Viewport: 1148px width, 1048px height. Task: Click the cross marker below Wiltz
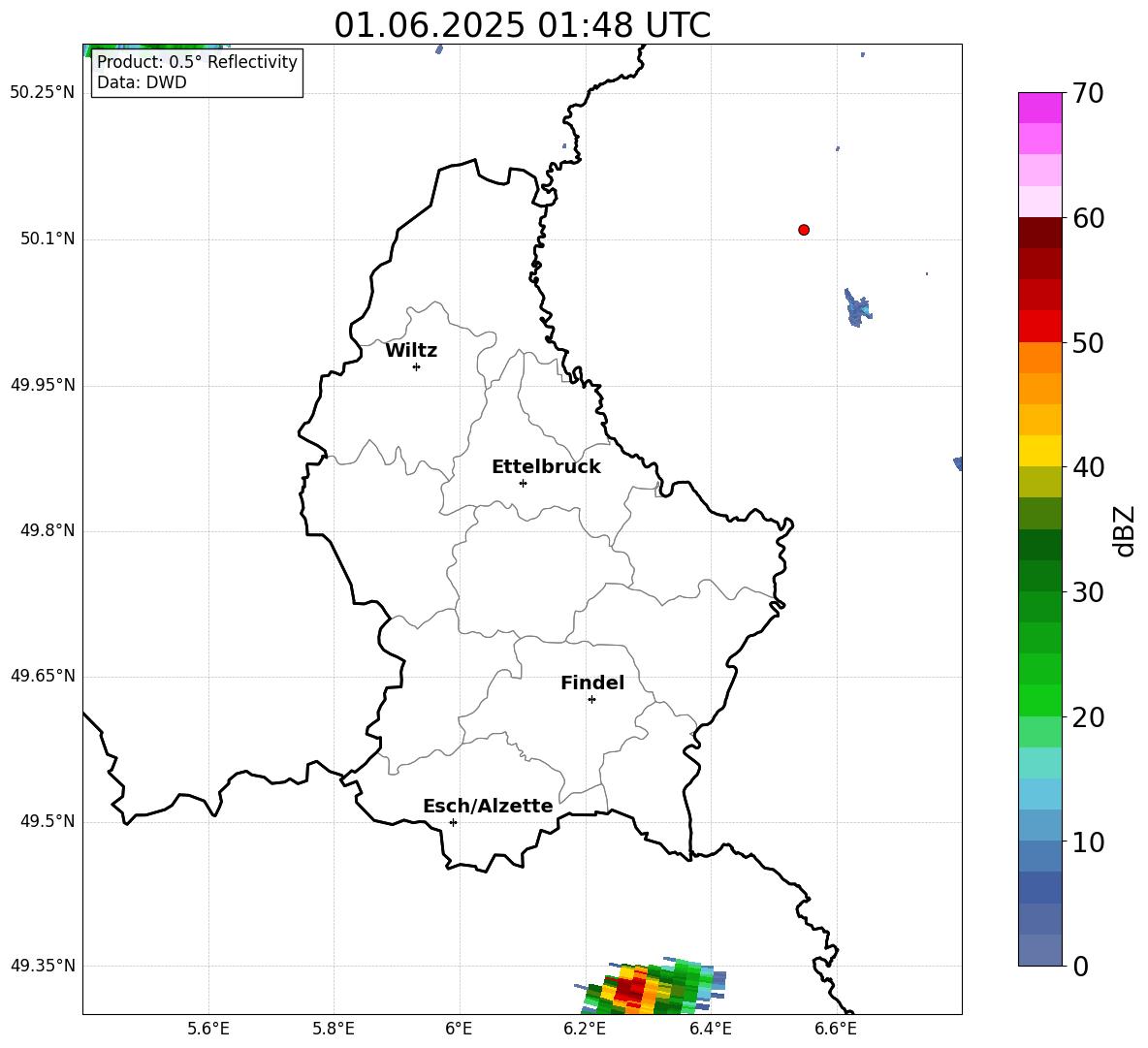(x=417, y=366)
